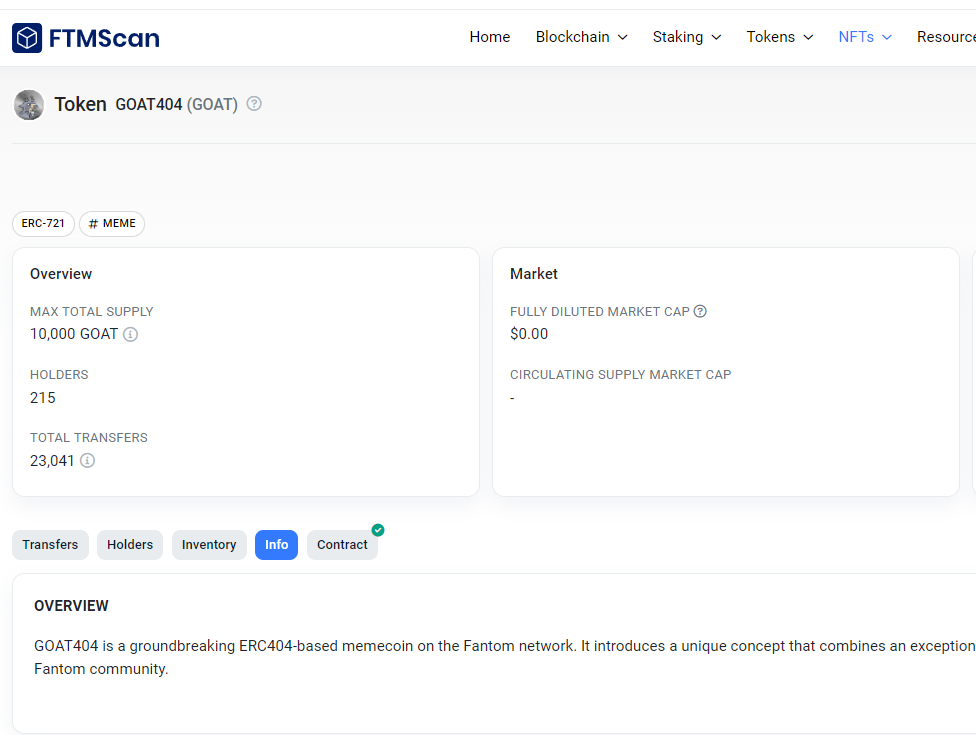Viewport: 976px width, 735px height.
Task: Click the hash icon in MEME tag
Action: [x=93, y=224]
